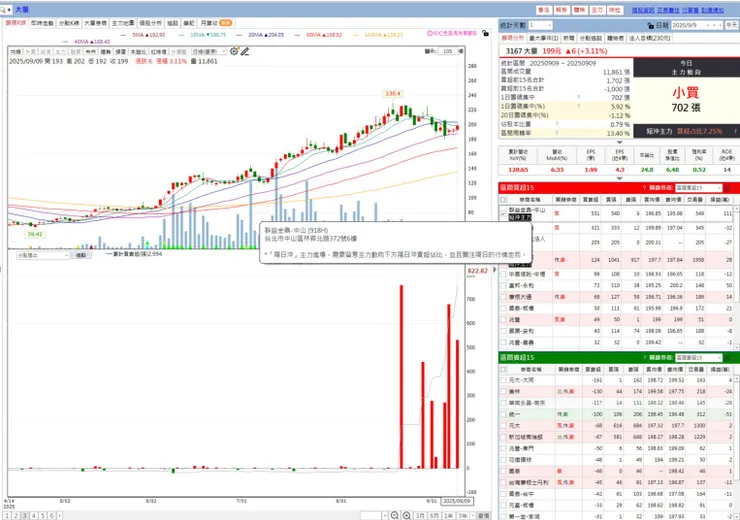Switch to the 即時走勢 tab
The width and height of the screenshot is (740, 520).
(42, 23)
